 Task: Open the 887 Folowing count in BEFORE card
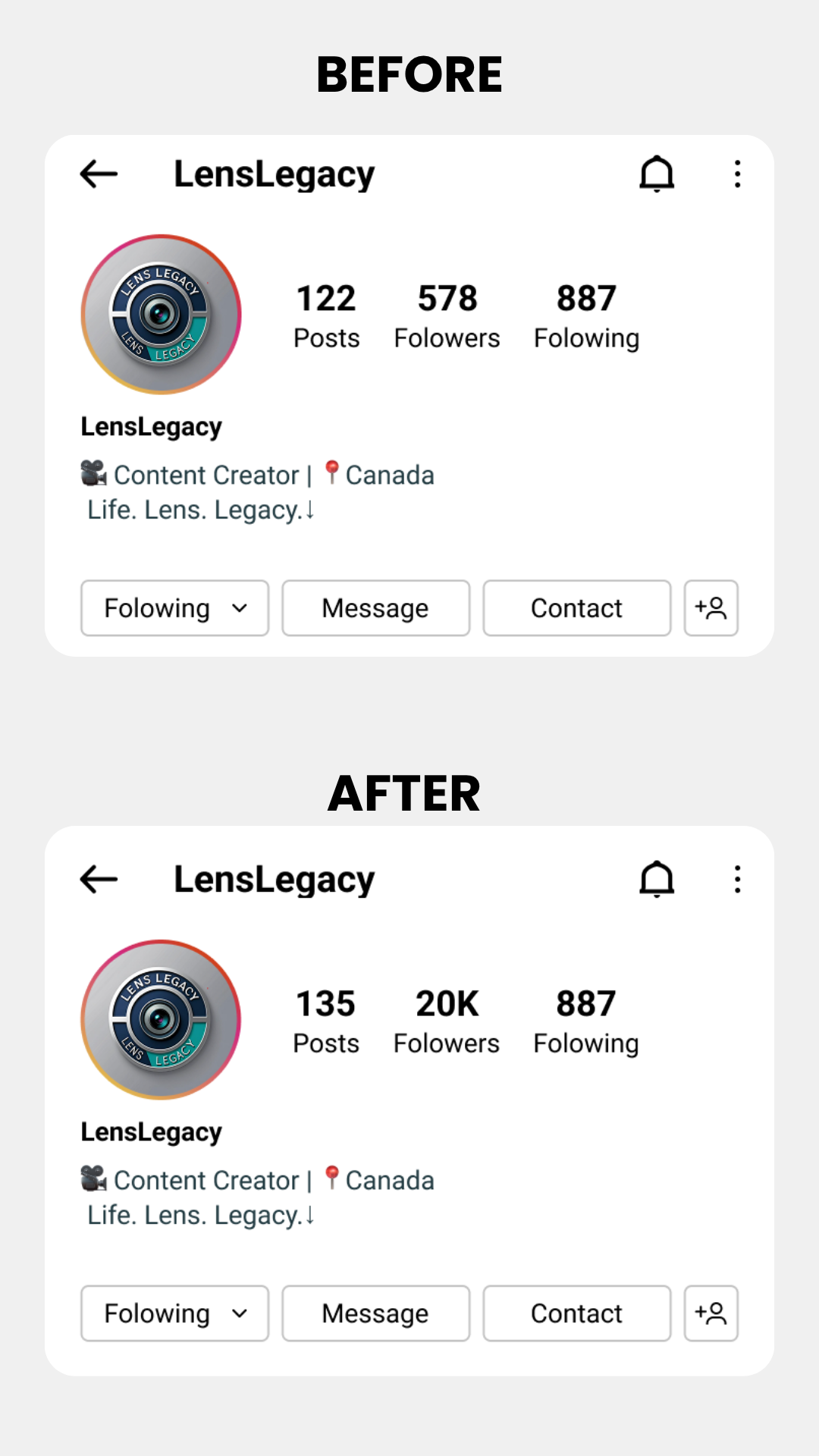point(587,316)
